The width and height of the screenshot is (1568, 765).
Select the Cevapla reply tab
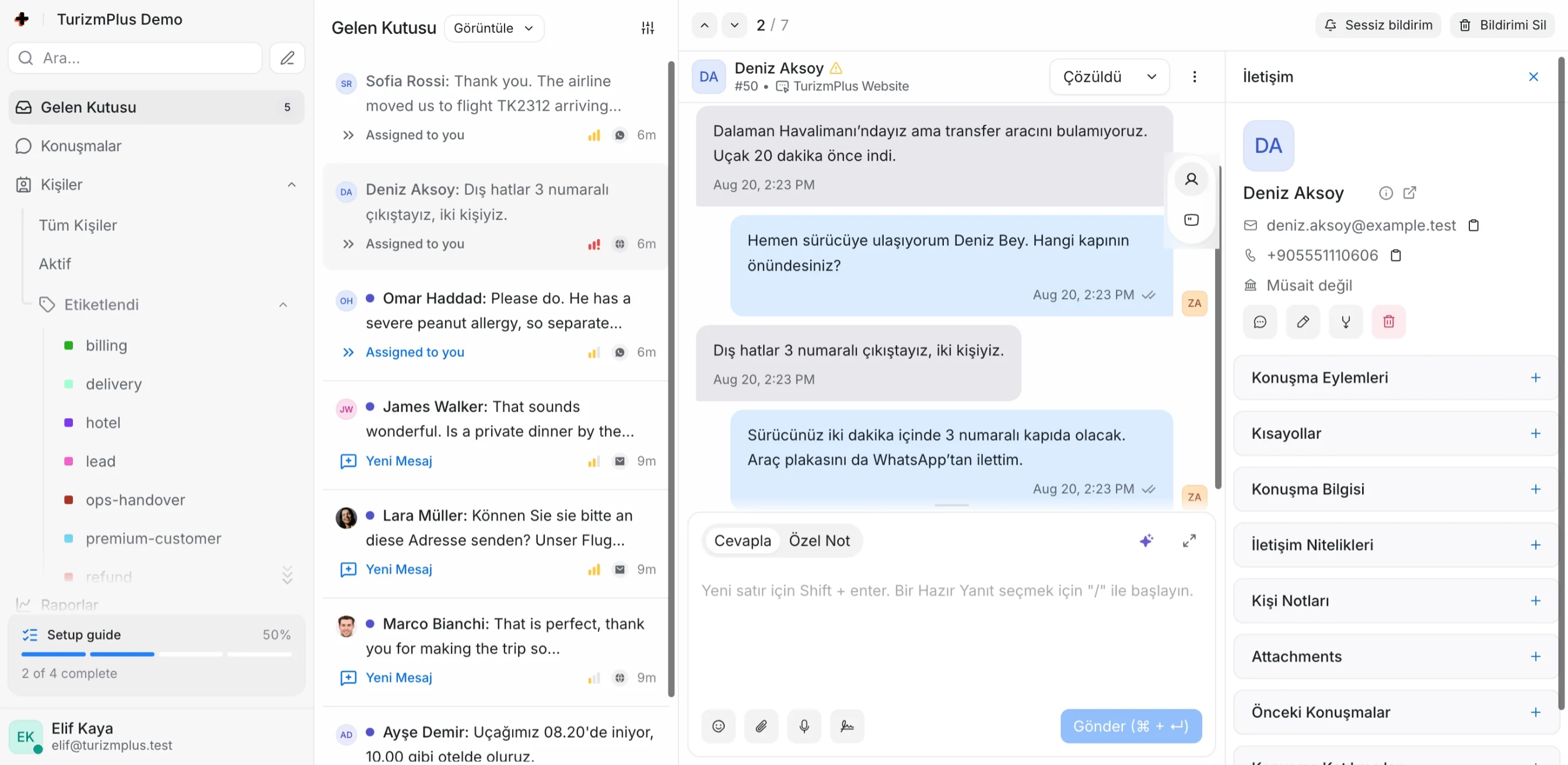click(x=743, y=541)
